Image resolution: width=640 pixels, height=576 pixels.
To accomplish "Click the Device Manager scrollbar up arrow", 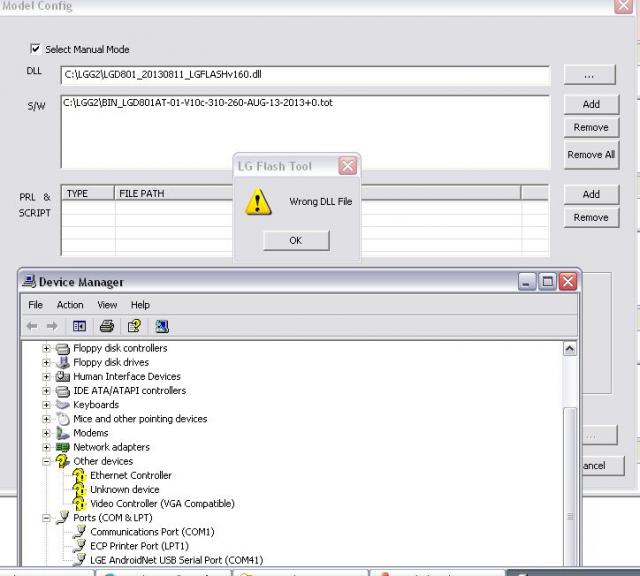I will tap(570, 349).
